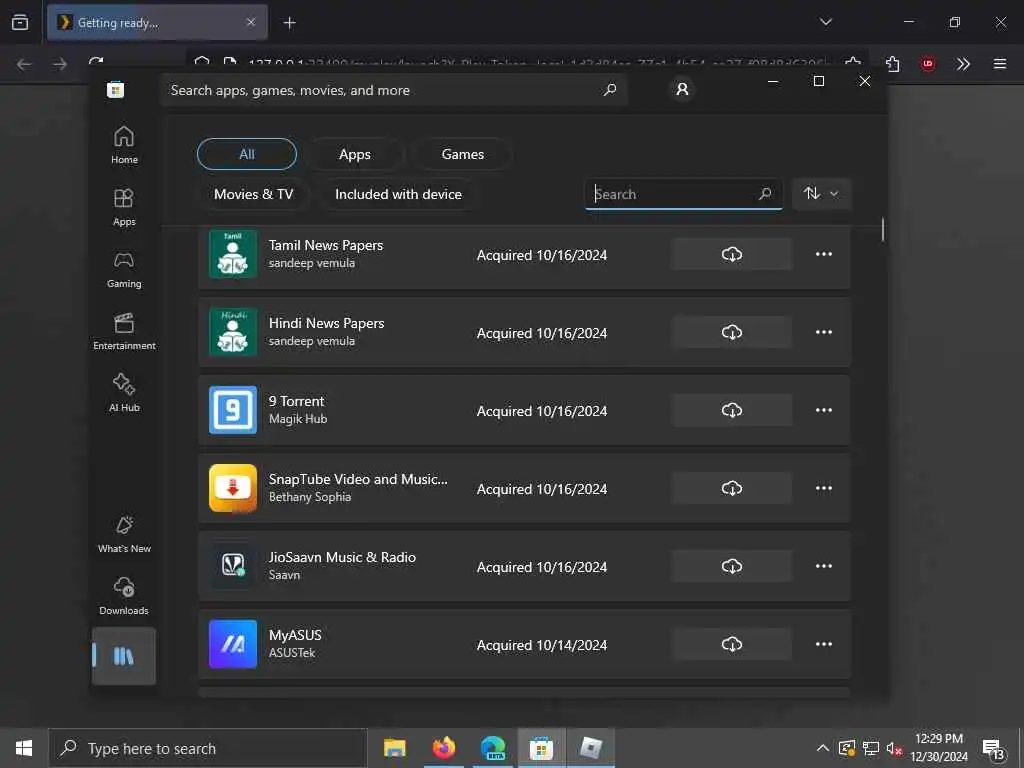Click the library Search input field
This screenshot has height=768, width=1024.
[x=683, y=194]
